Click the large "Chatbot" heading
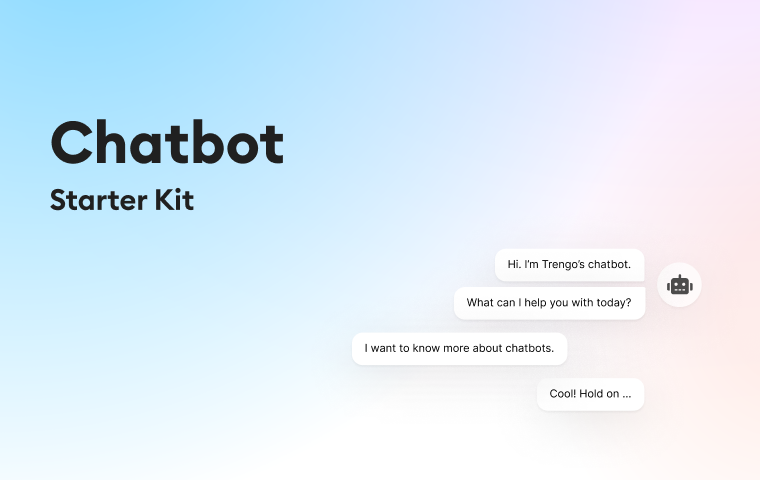The width and height of the screenshot is (760, 480). [x=167, y=143]
